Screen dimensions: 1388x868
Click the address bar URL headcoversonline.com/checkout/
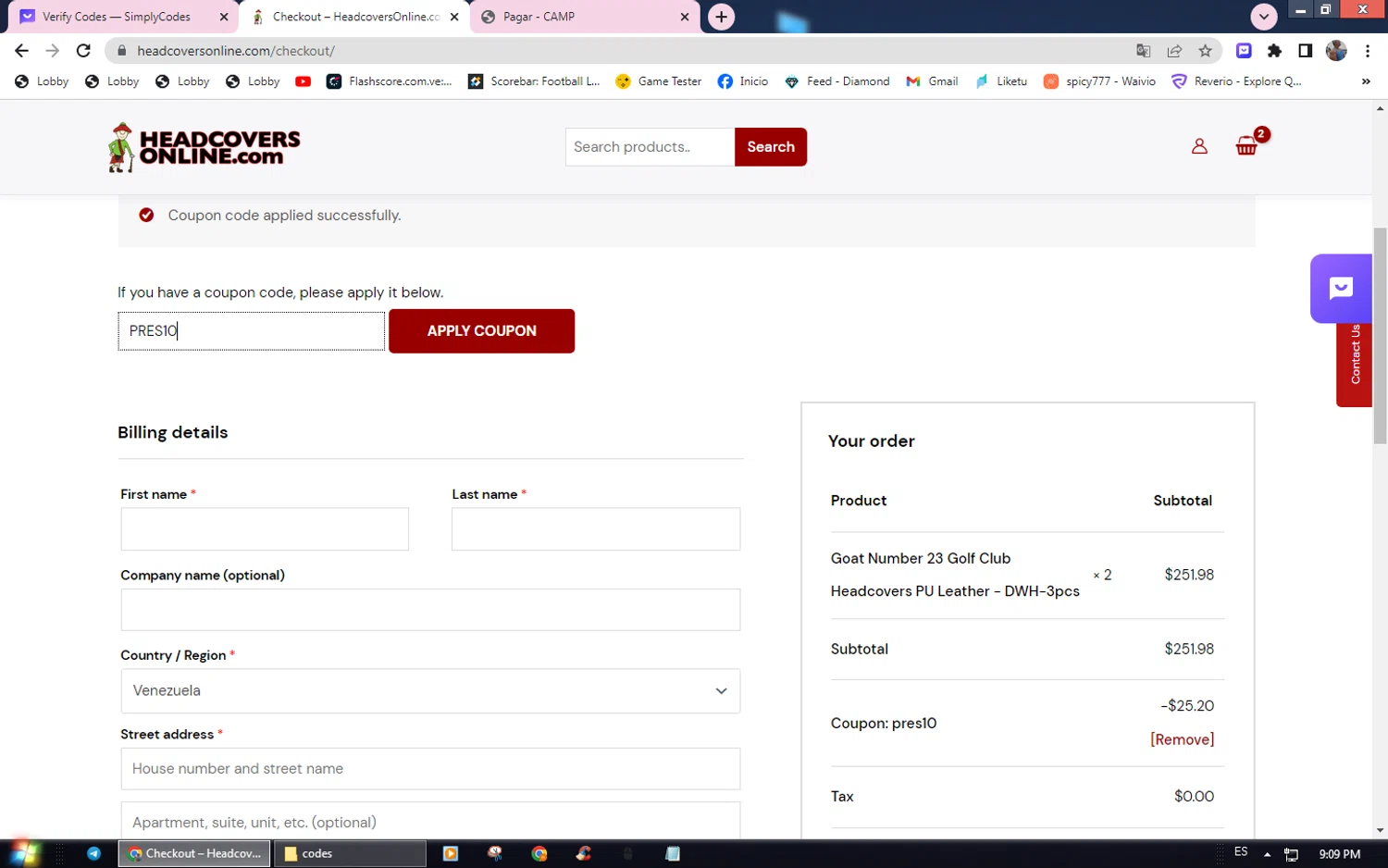pyautogui.click(x=236, y=51)
